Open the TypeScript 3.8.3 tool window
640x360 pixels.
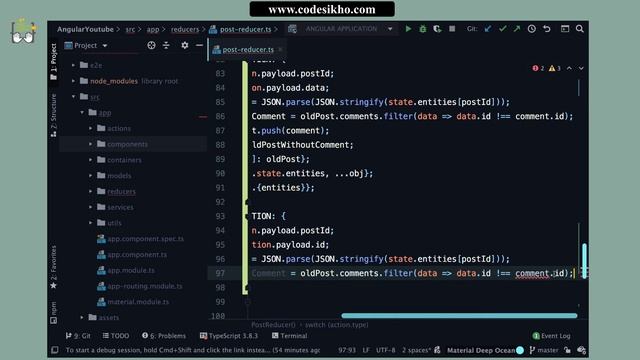point(229,336)
